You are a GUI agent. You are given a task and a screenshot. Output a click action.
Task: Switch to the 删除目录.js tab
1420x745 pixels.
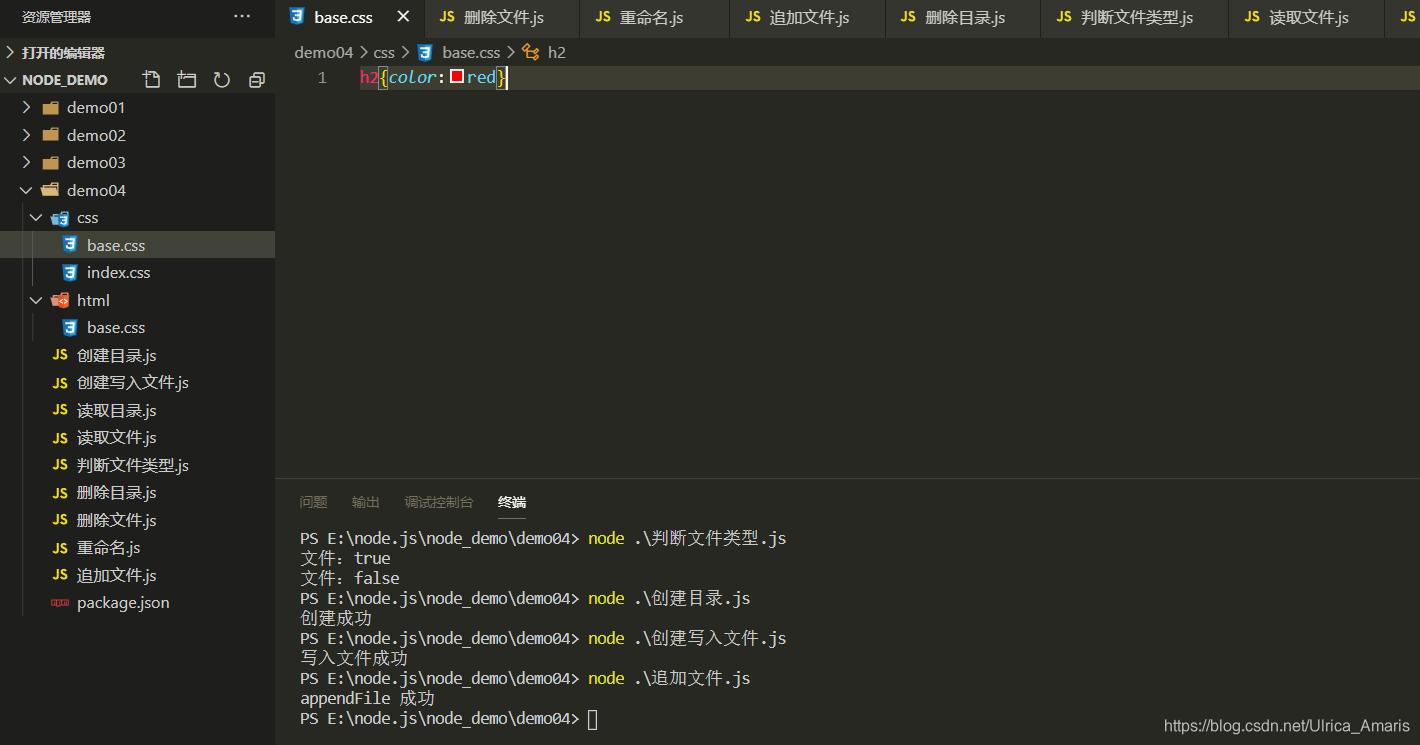[963, 18]
